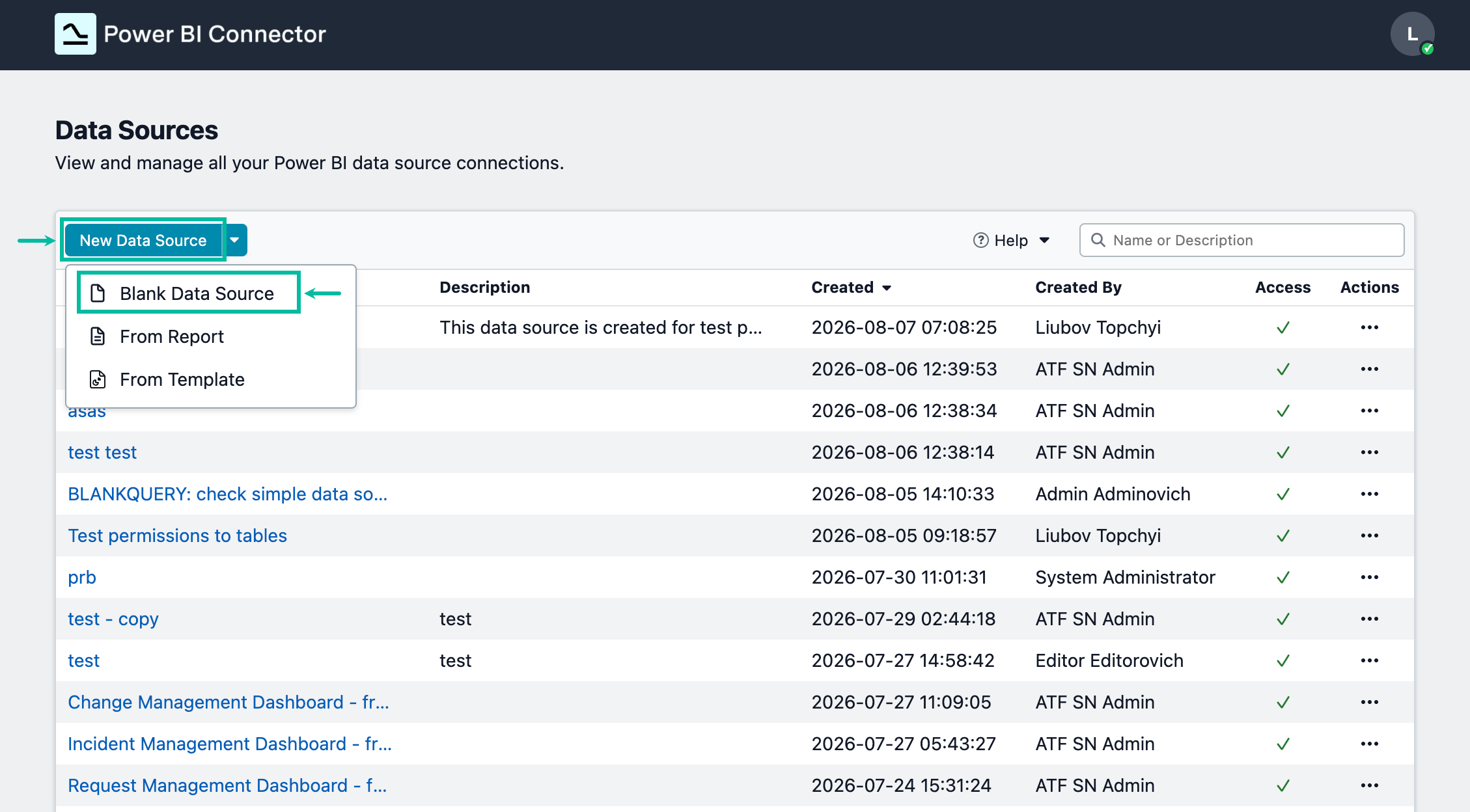Screen dimensions: 1470x812
Task: Open Request Management Dashboard data source
Action: (x=227, y=785)
